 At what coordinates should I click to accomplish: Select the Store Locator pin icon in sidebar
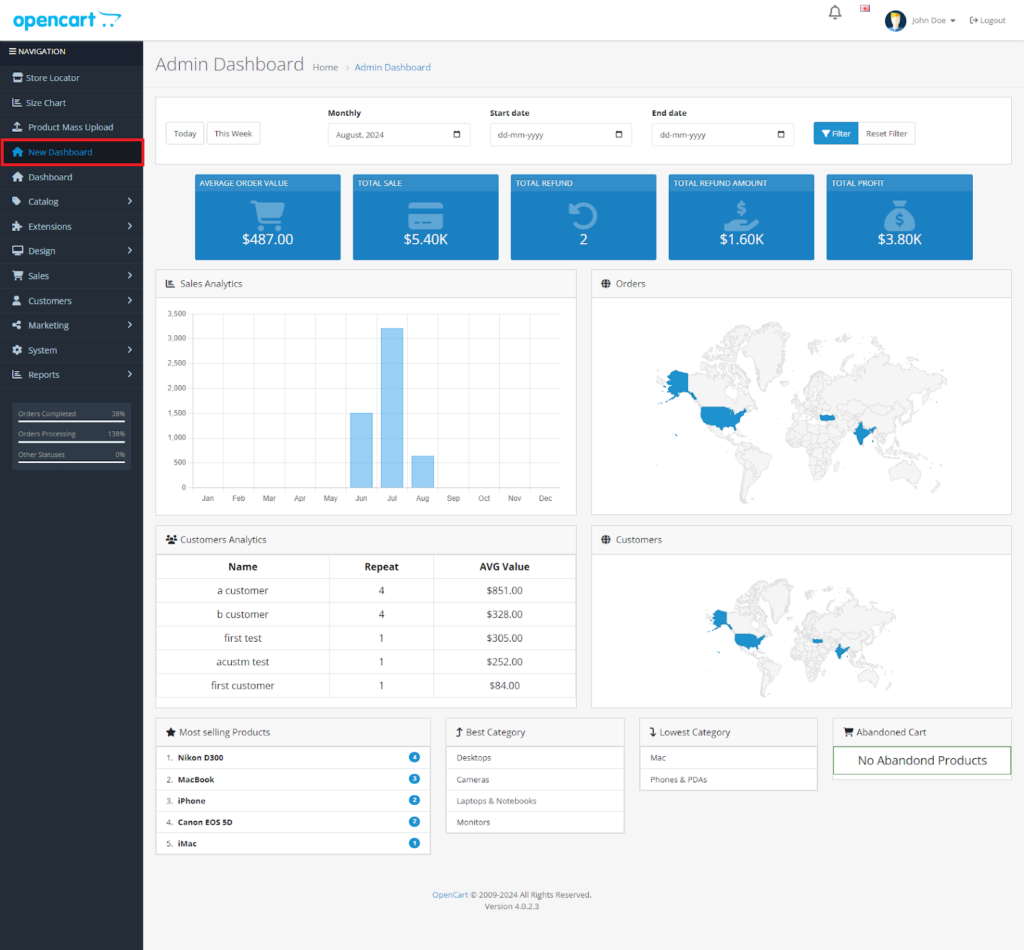coord(16,78)
